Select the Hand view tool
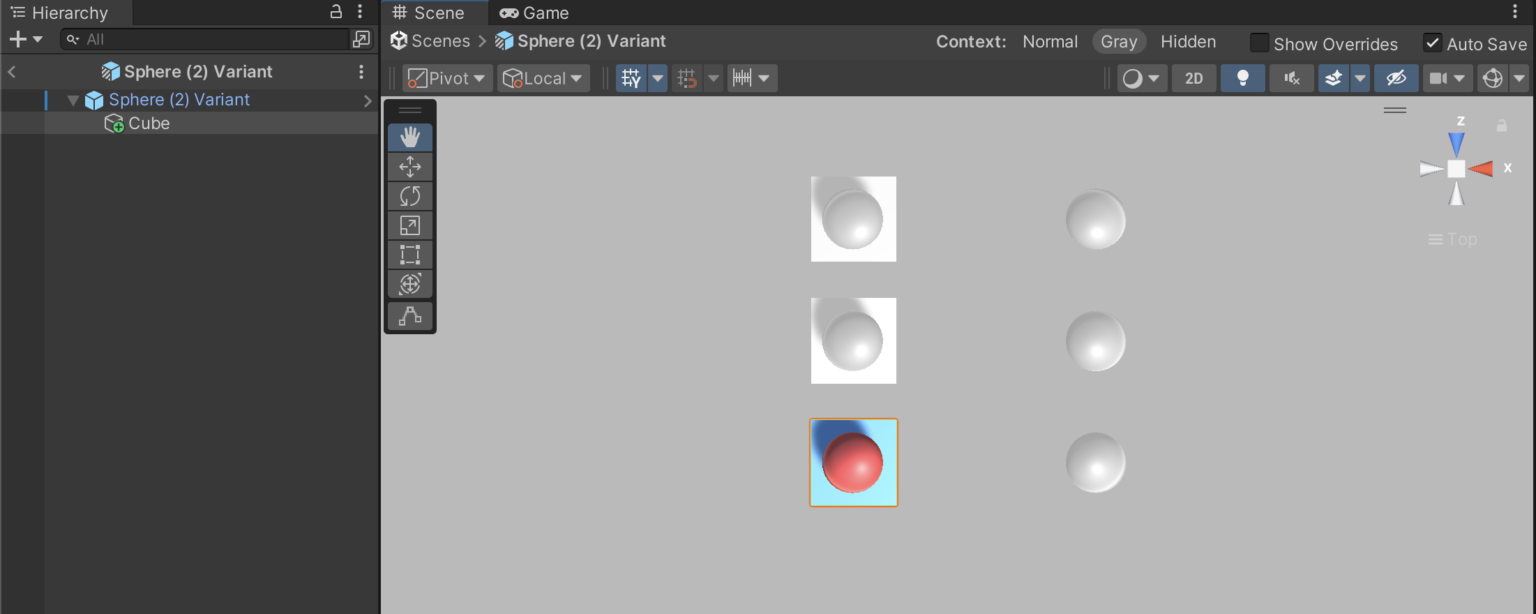 (x=409, y=137)
